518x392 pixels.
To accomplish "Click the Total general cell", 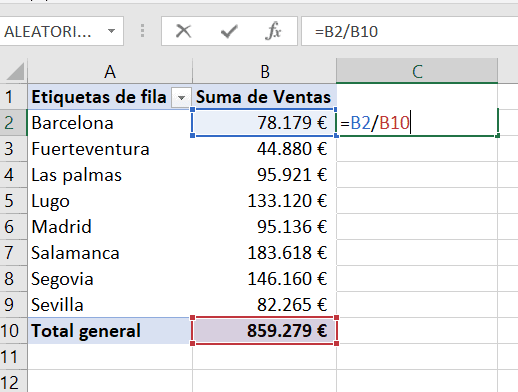I will [x=110, y=331].
